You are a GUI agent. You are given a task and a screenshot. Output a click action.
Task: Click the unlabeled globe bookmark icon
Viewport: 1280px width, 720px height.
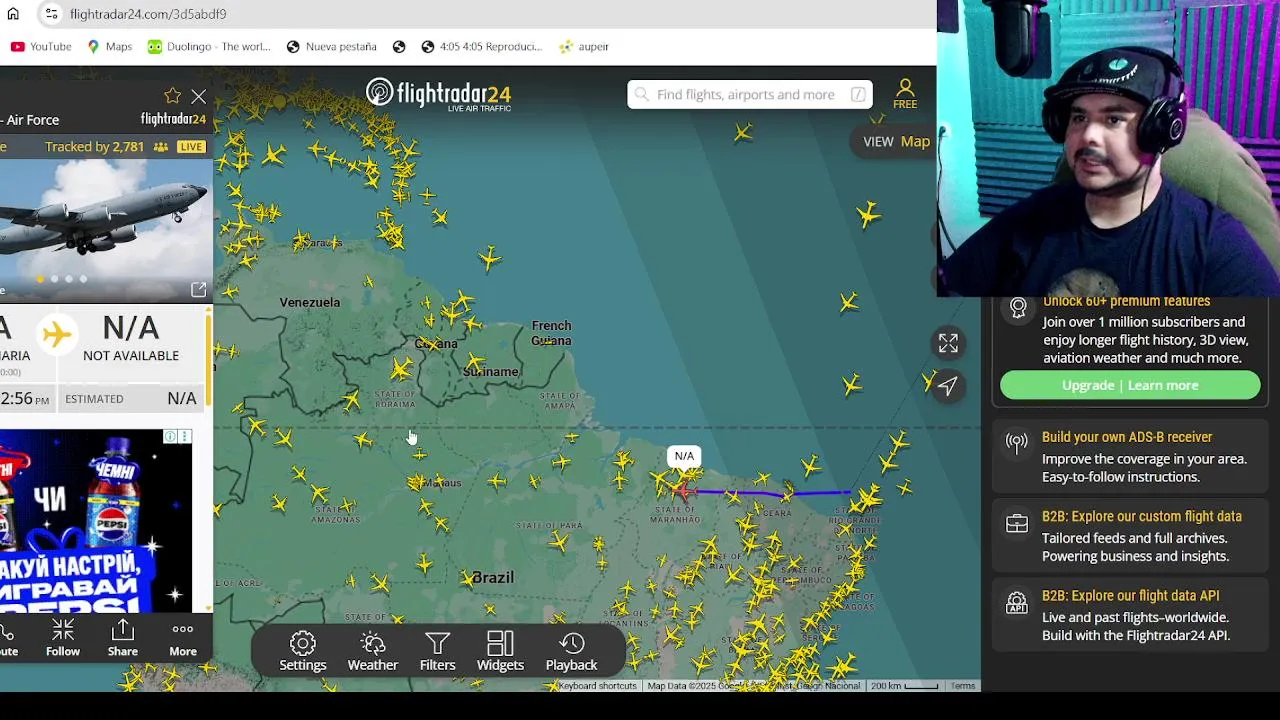[399, 46]
